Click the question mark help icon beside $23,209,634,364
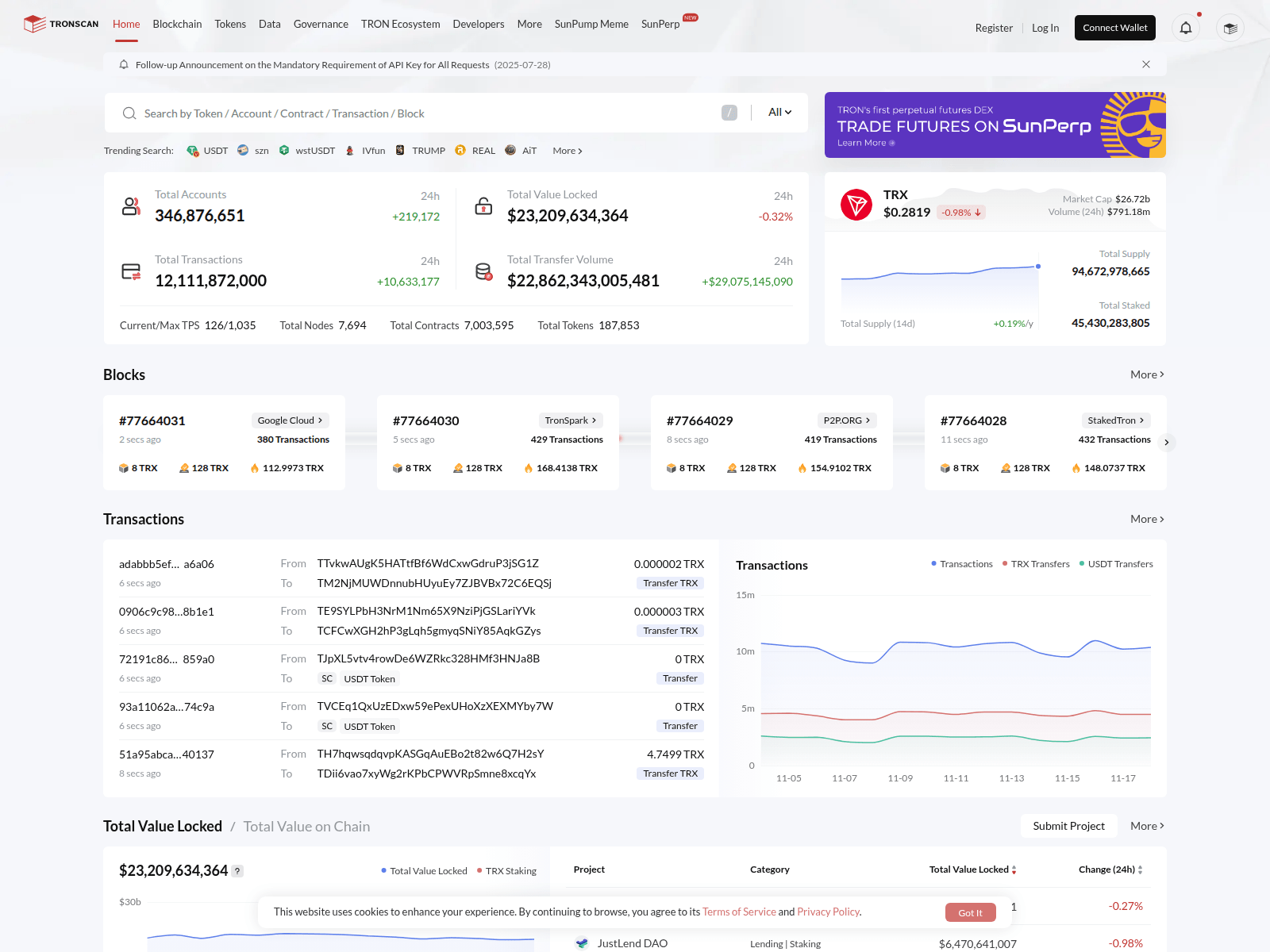This screenshot has height=952, width=1270. click(237, 871)
